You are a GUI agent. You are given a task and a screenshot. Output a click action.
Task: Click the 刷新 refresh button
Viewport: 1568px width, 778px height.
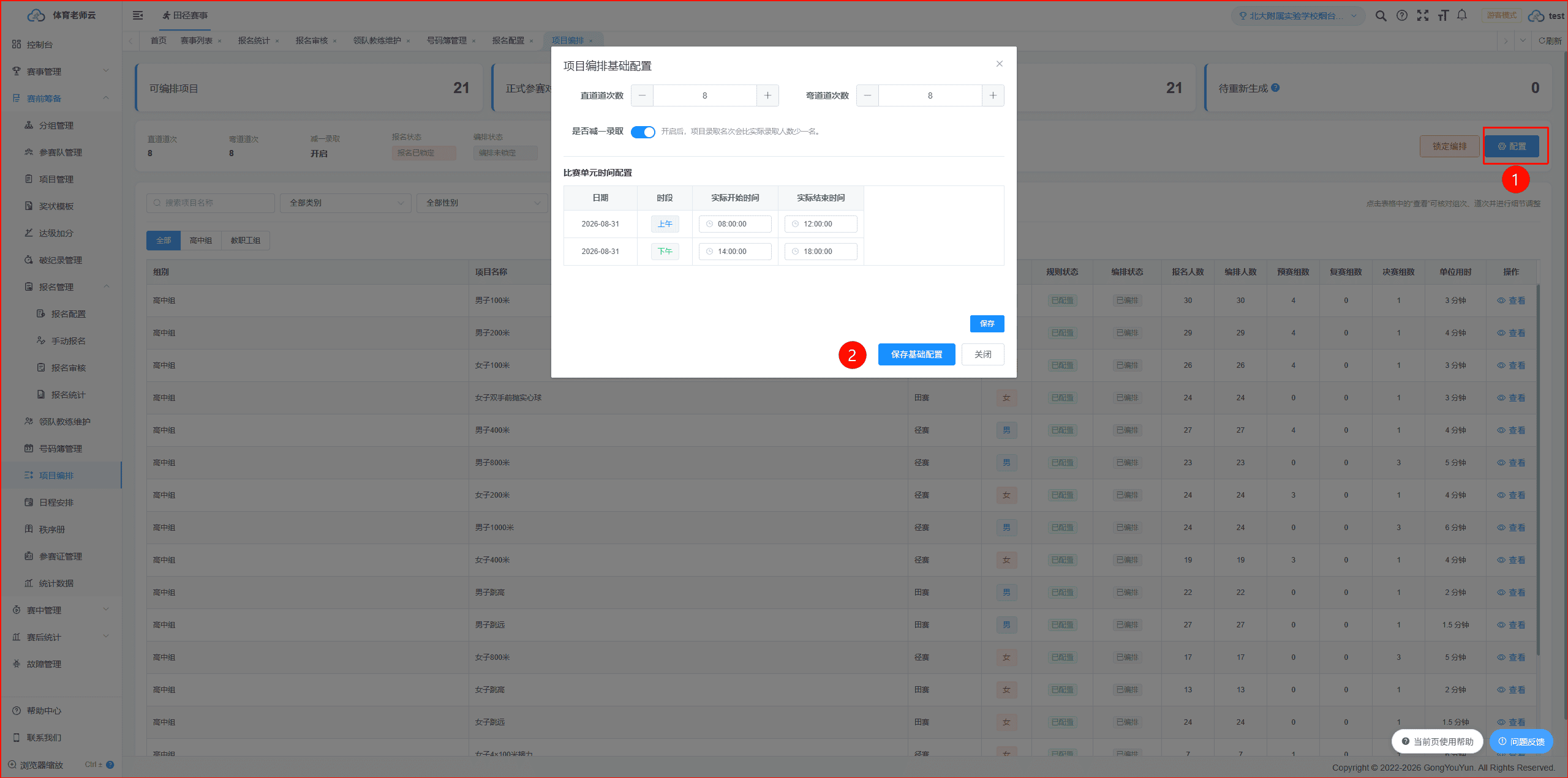[x=1550, y=41]
